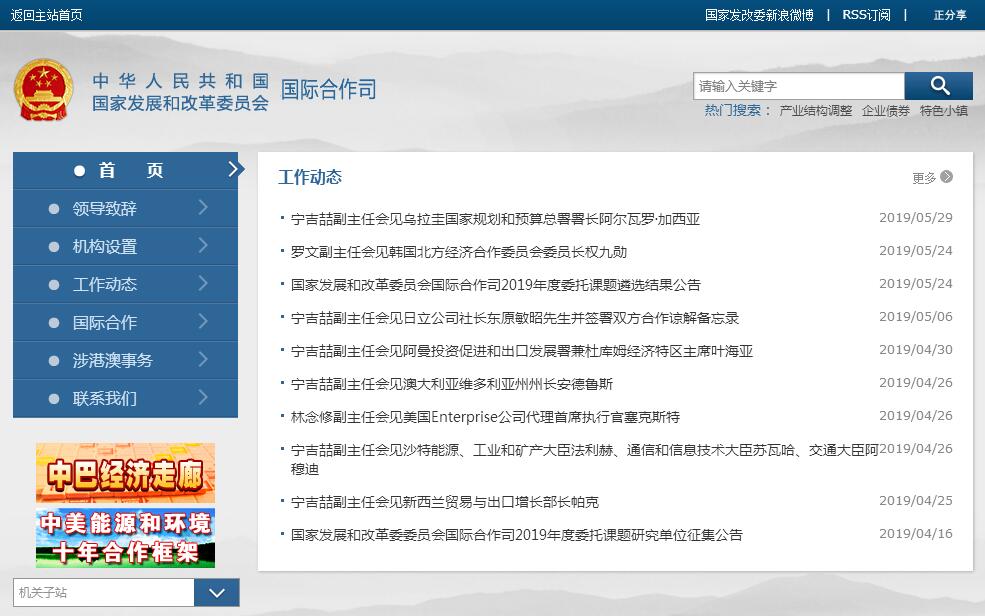Click the arrow beside 涉港澳事务
The width and height of the screenshot is (985, 616).
pos(203,360)
